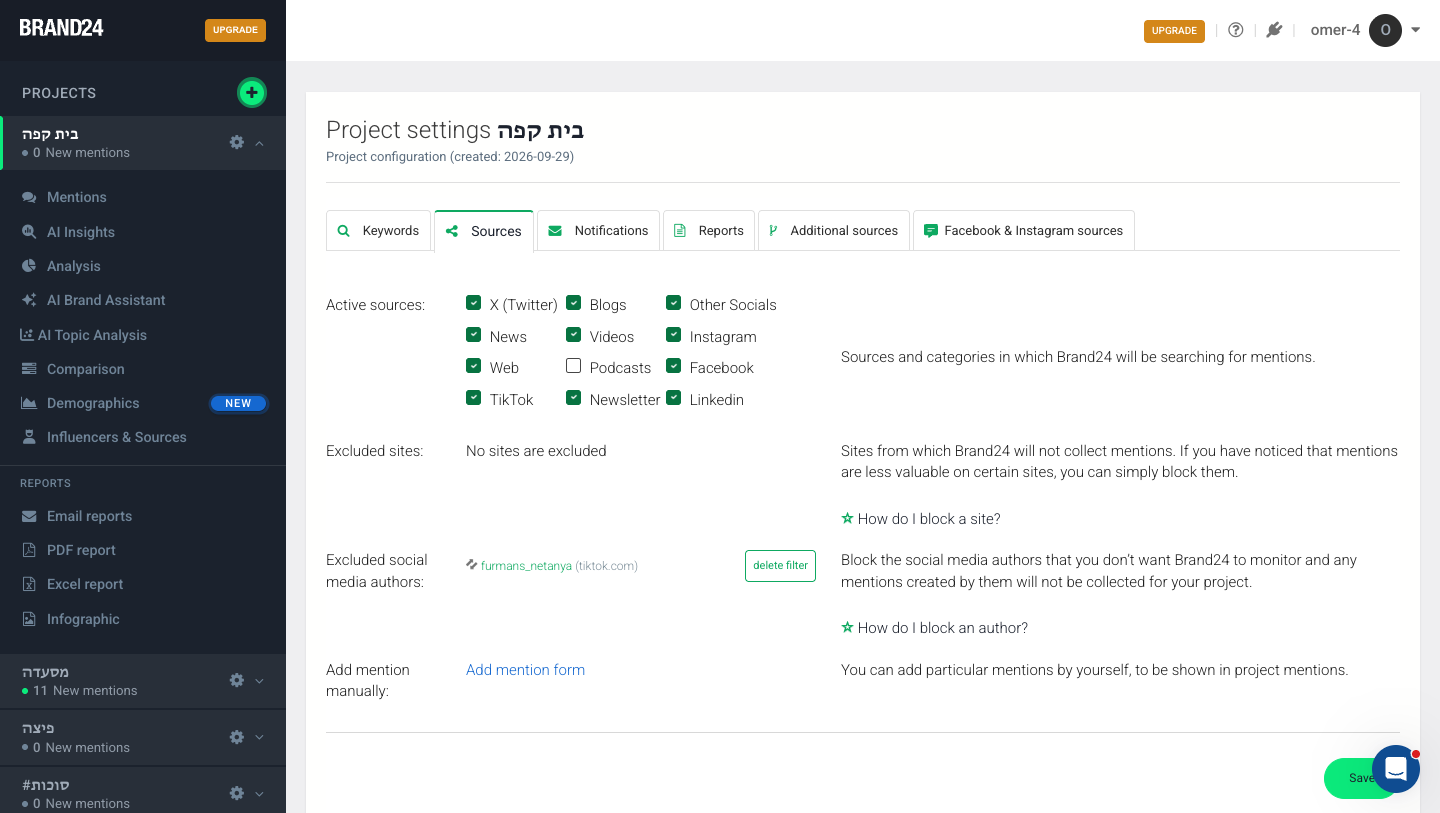Expand the פיצה project chevron
This screenshot has width=1440, height=813.
click(260, 737)
